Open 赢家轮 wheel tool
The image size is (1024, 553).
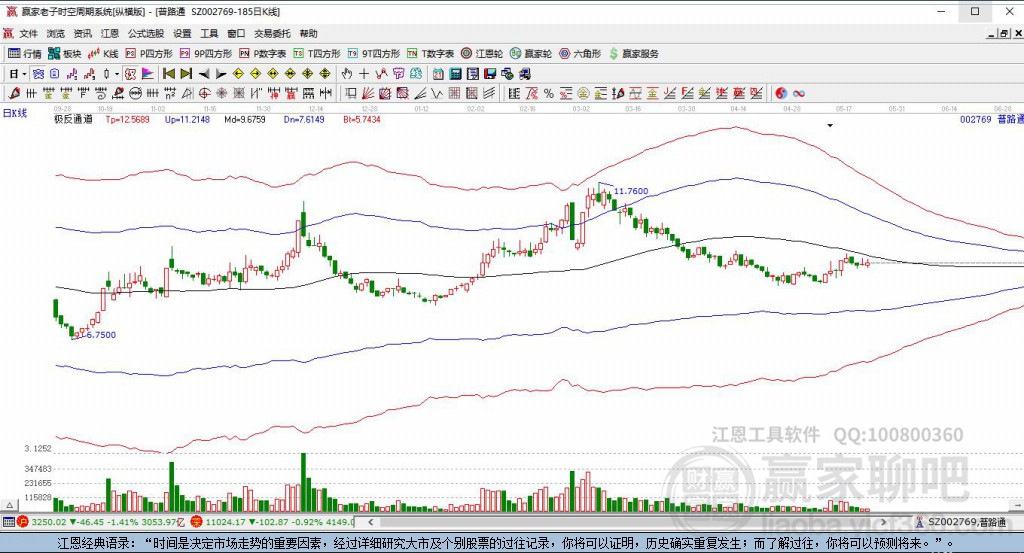tap(531, 54)
